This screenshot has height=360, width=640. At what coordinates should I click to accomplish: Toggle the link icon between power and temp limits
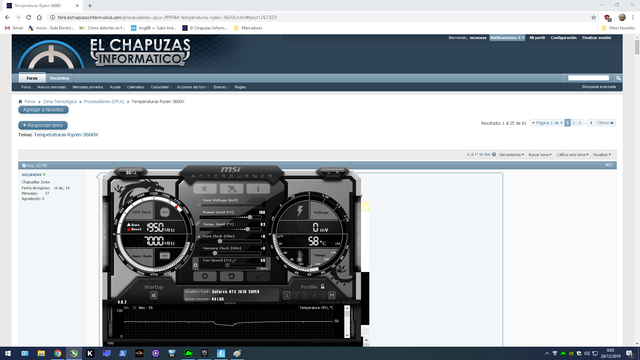(198, 224)
